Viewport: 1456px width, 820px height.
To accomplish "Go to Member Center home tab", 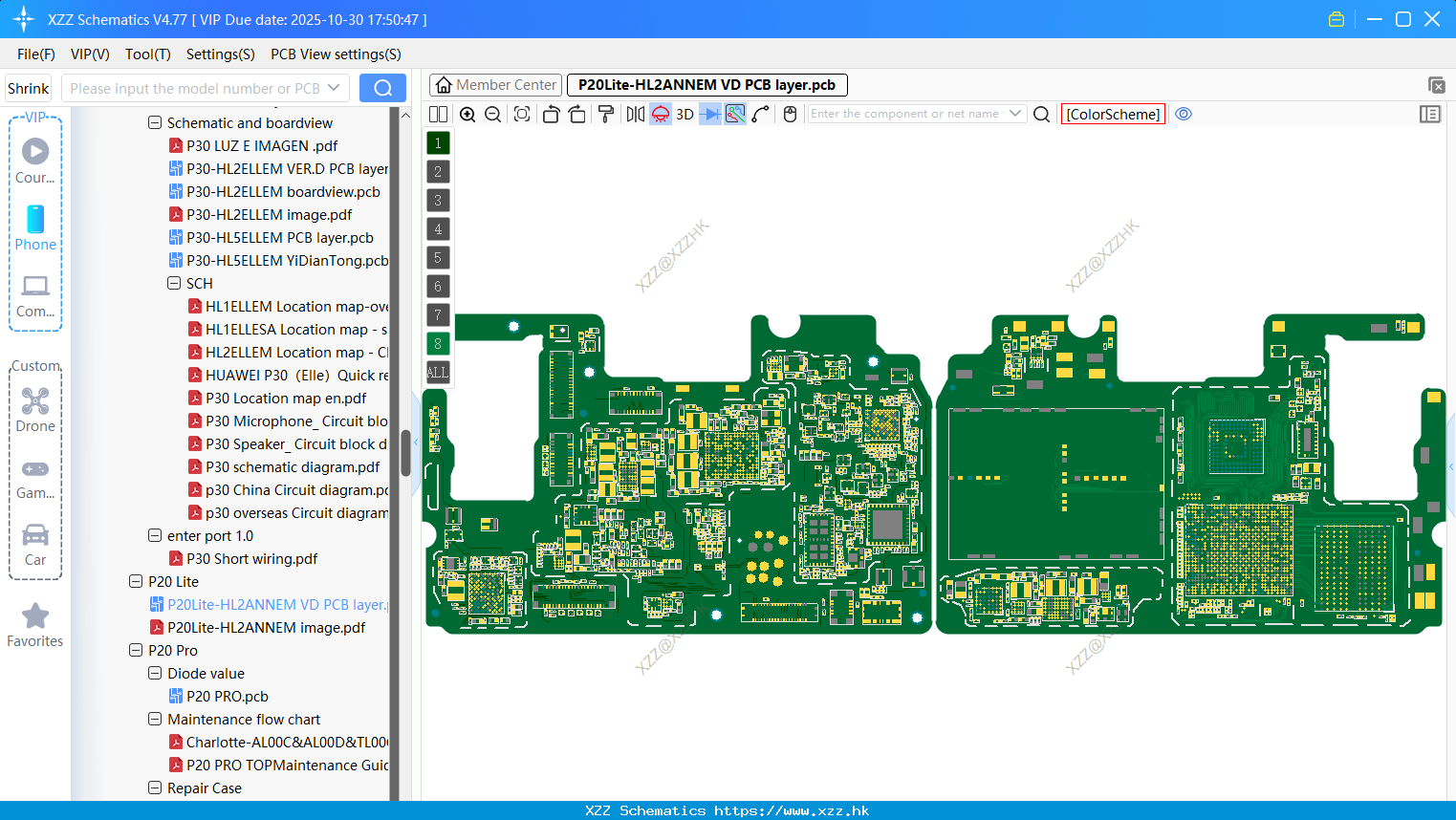I will point(495,85).
